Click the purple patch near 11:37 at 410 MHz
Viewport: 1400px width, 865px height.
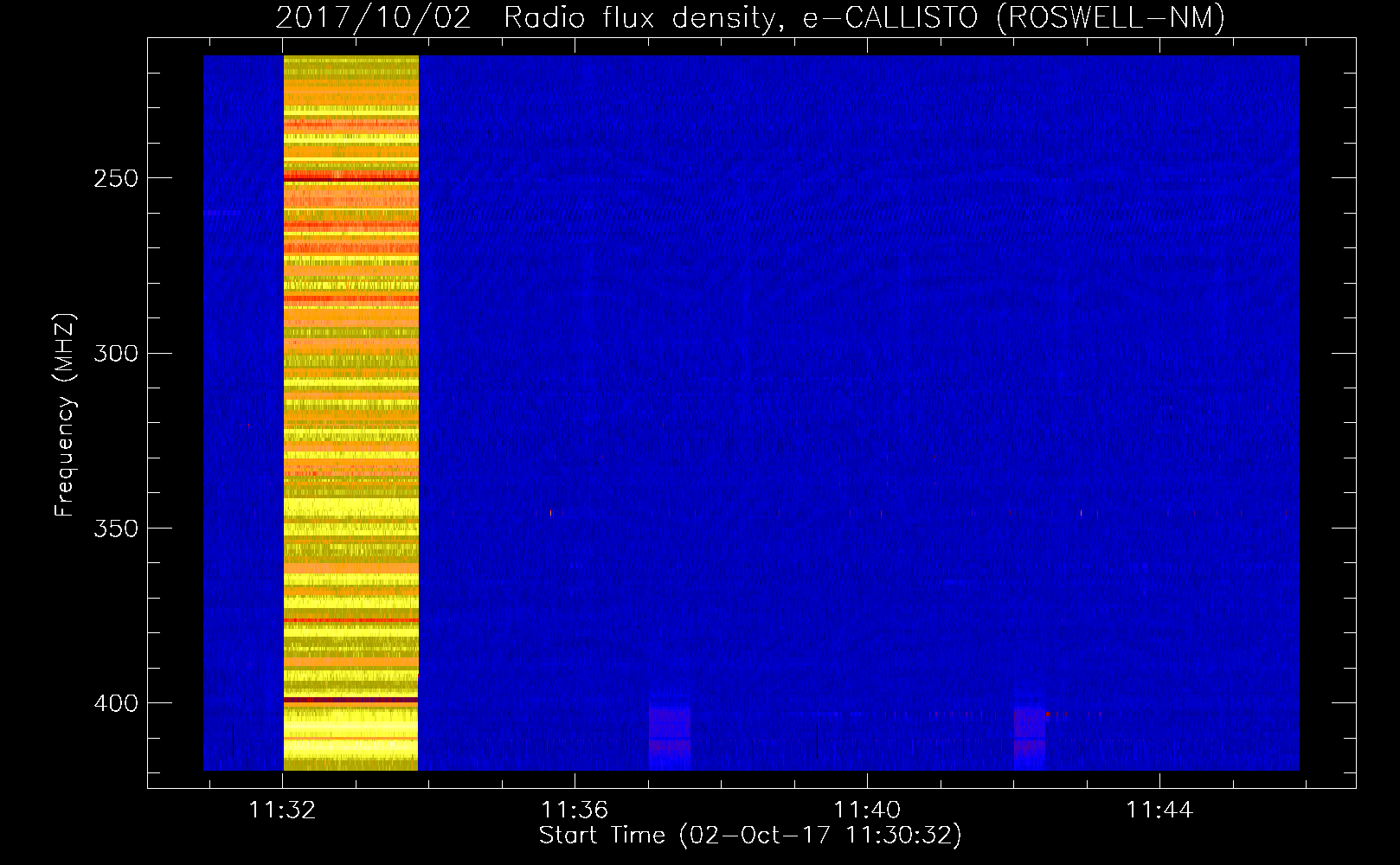pyautogui.click(x=670, y=731)
